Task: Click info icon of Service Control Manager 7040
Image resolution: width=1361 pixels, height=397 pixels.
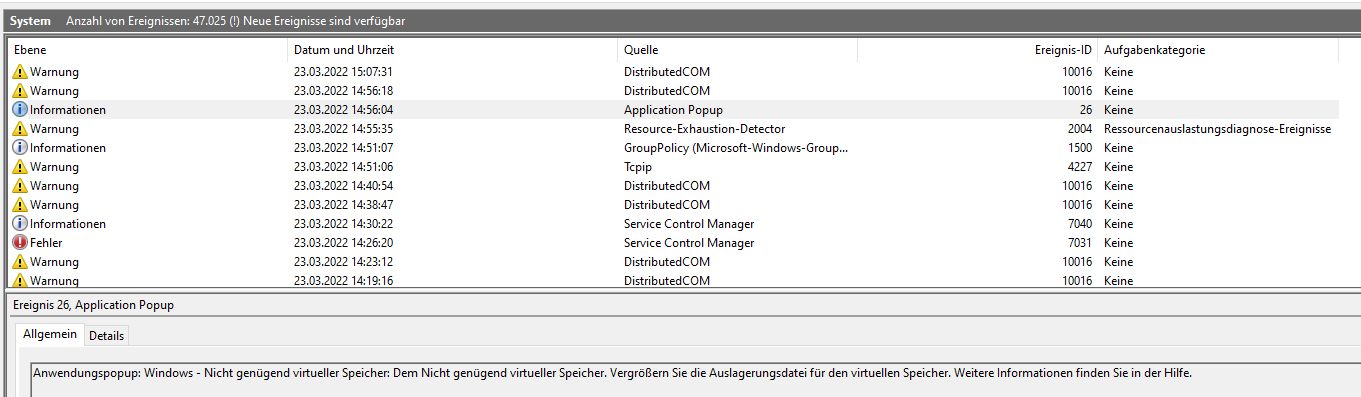Action: (x=20, y=224)
